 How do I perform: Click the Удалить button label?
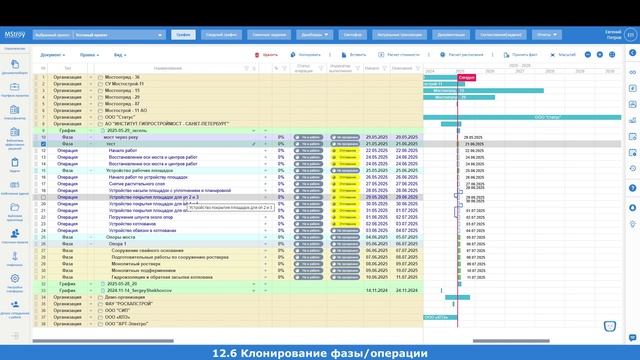tap(270, 55)
